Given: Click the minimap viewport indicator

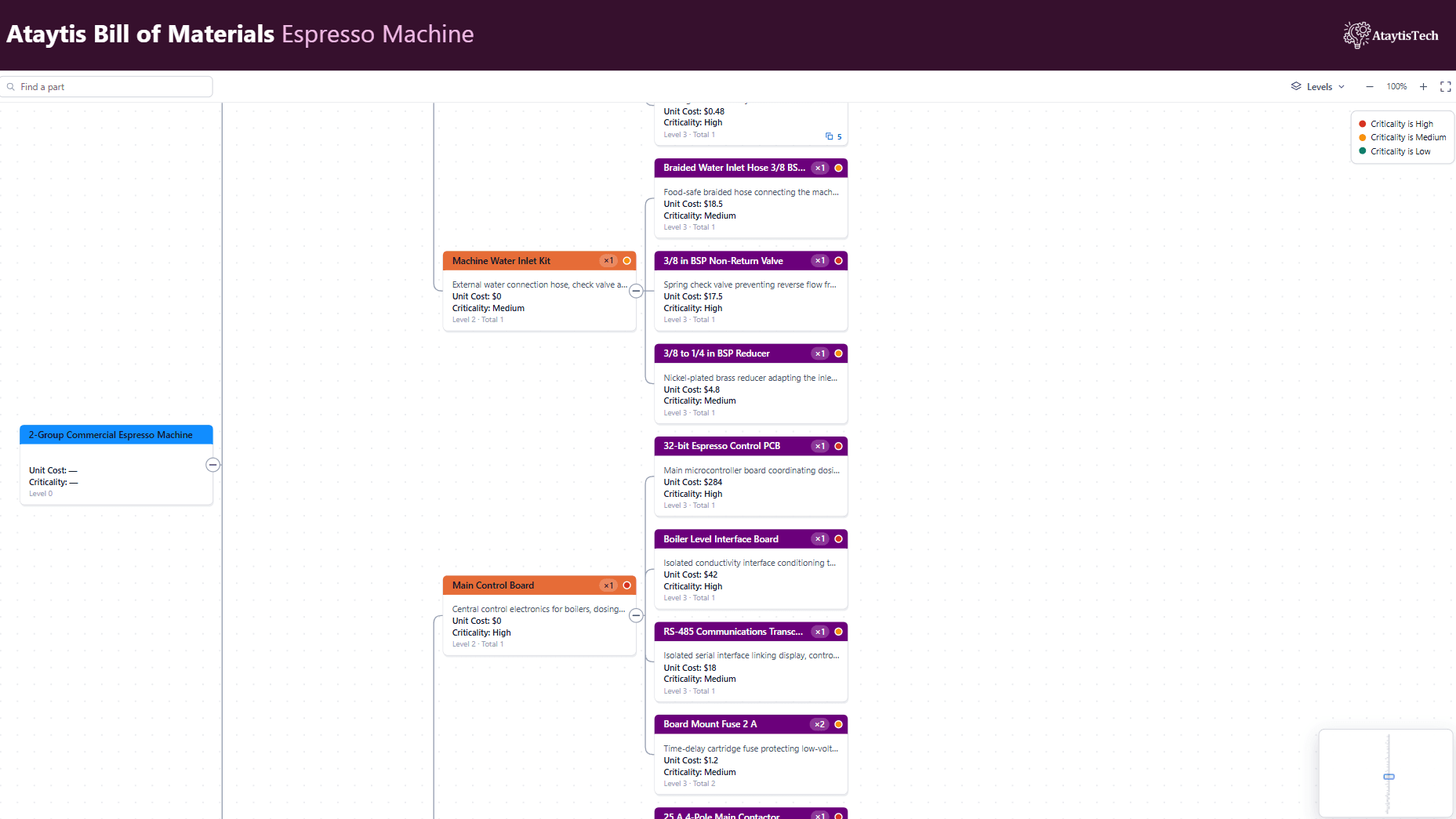Looking at the screenshot, I should pos(1389,777).
